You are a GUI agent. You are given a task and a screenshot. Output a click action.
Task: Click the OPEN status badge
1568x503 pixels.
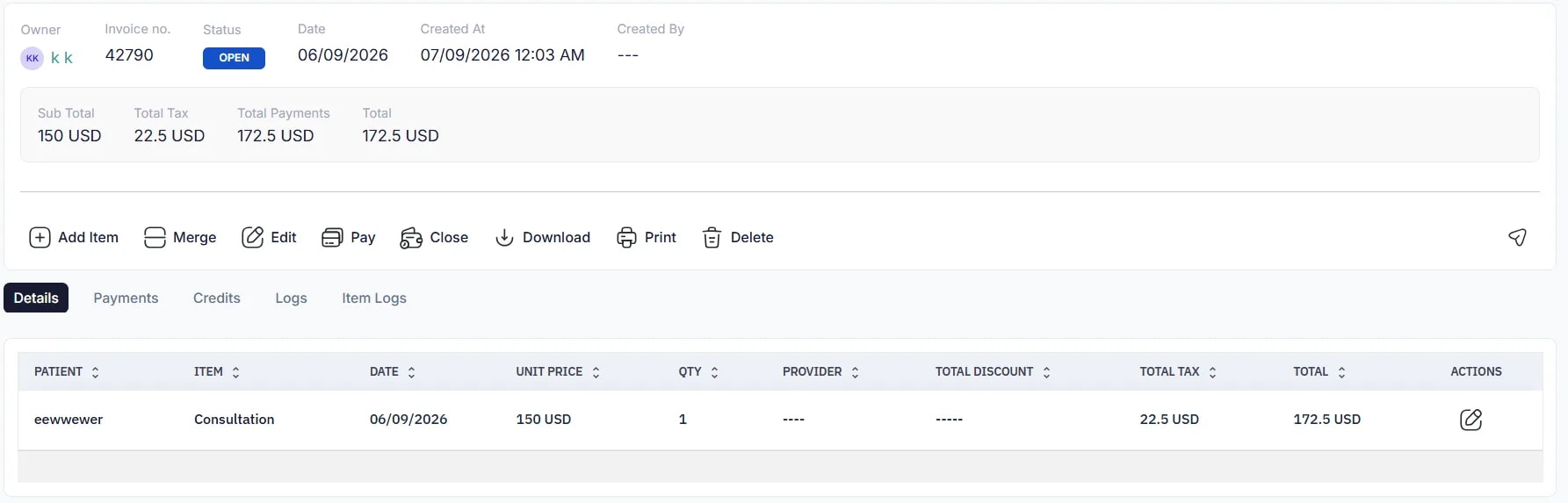coord(234,58)
